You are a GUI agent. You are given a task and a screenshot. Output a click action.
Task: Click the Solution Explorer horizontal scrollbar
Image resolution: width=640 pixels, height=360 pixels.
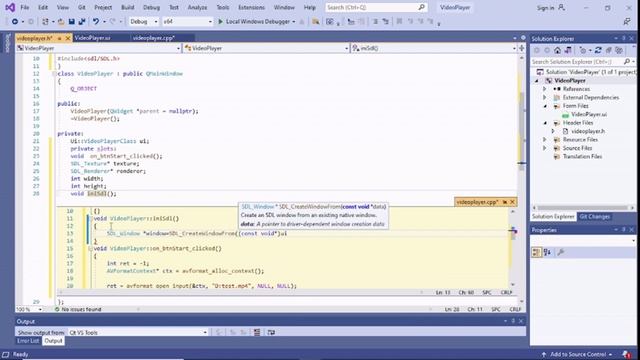click(x=583, y=208)
